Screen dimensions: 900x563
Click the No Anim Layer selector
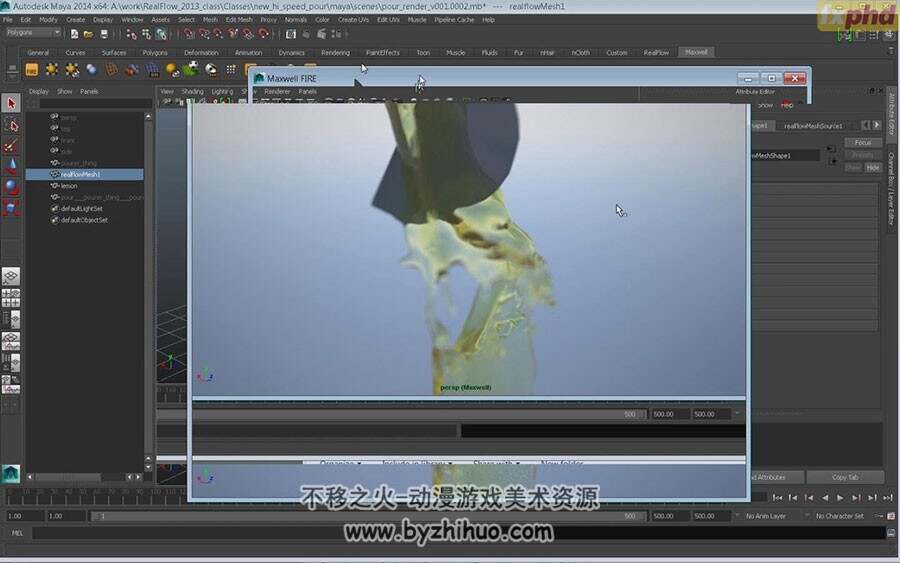click(766, 516)
